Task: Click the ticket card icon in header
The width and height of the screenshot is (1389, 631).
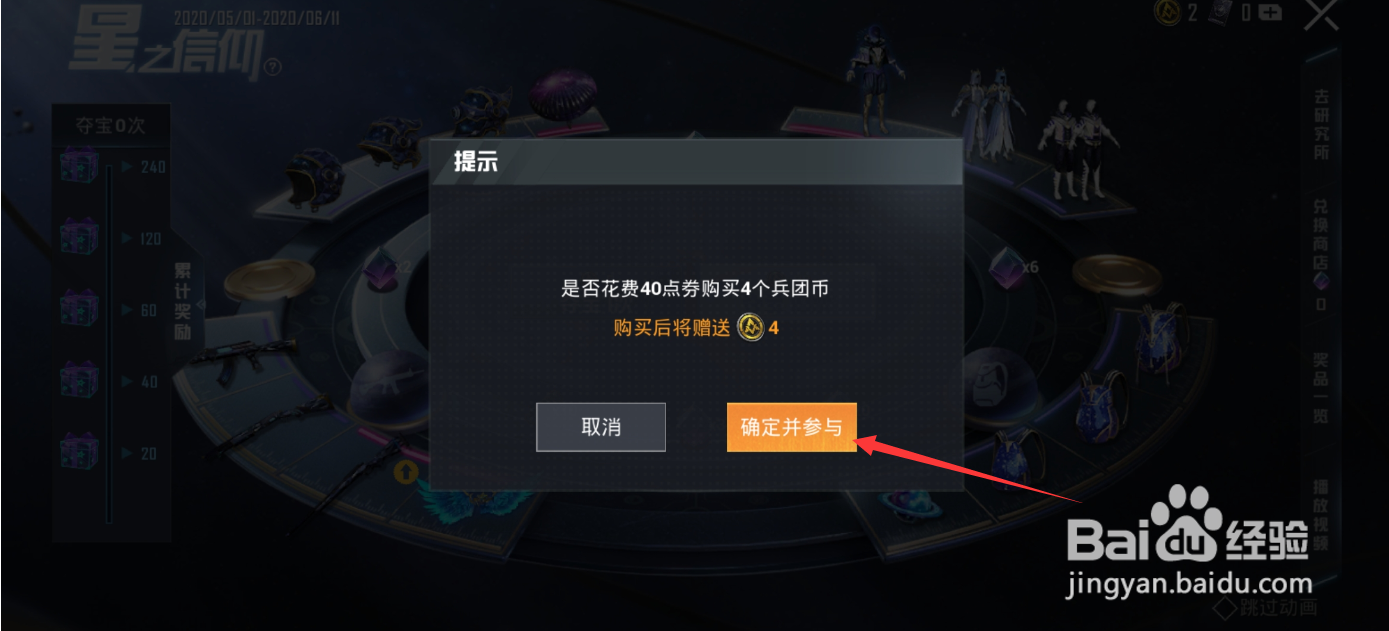Action: [1220, 12]
